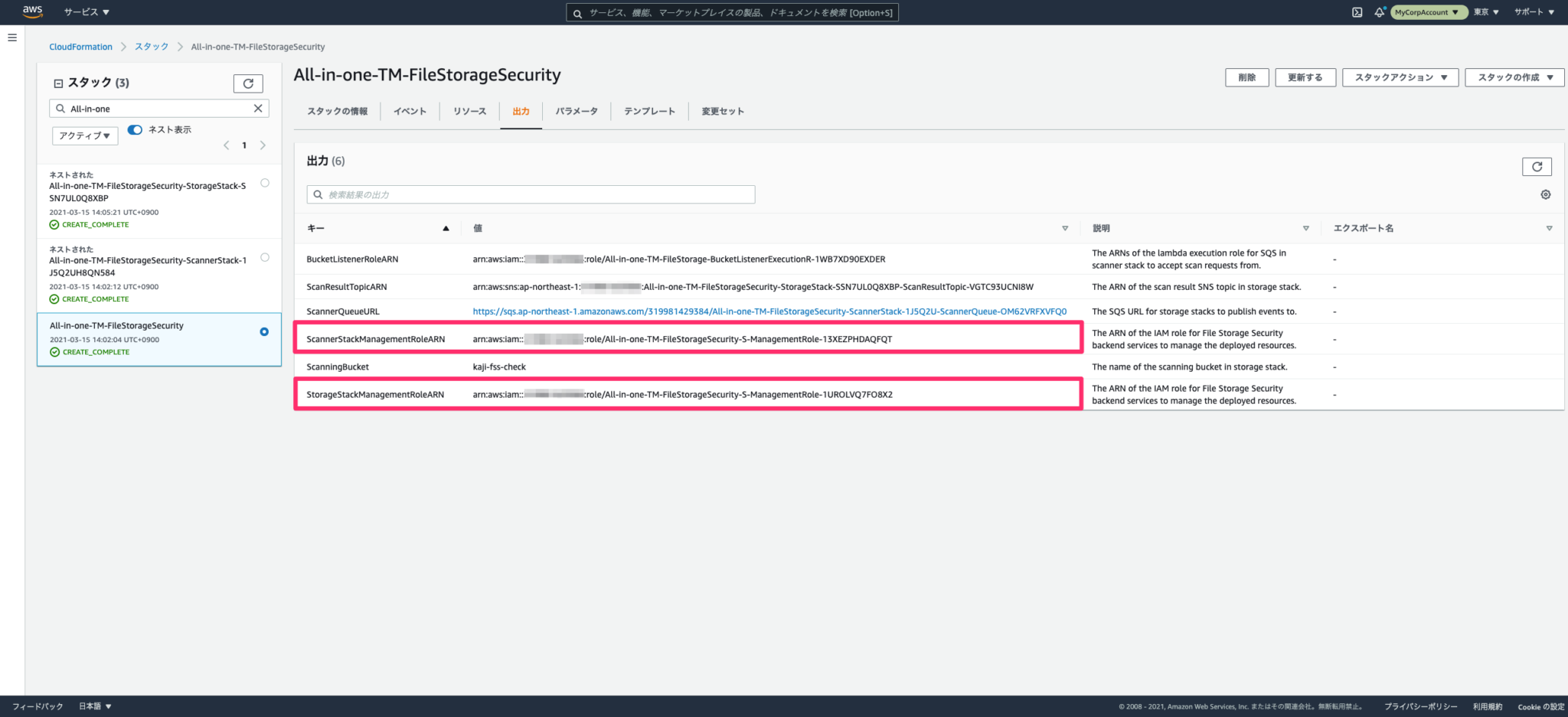Screen dimensions: 1568x717
Task: Toggle the ネスト表示 switch off
Action: [135, 129]
